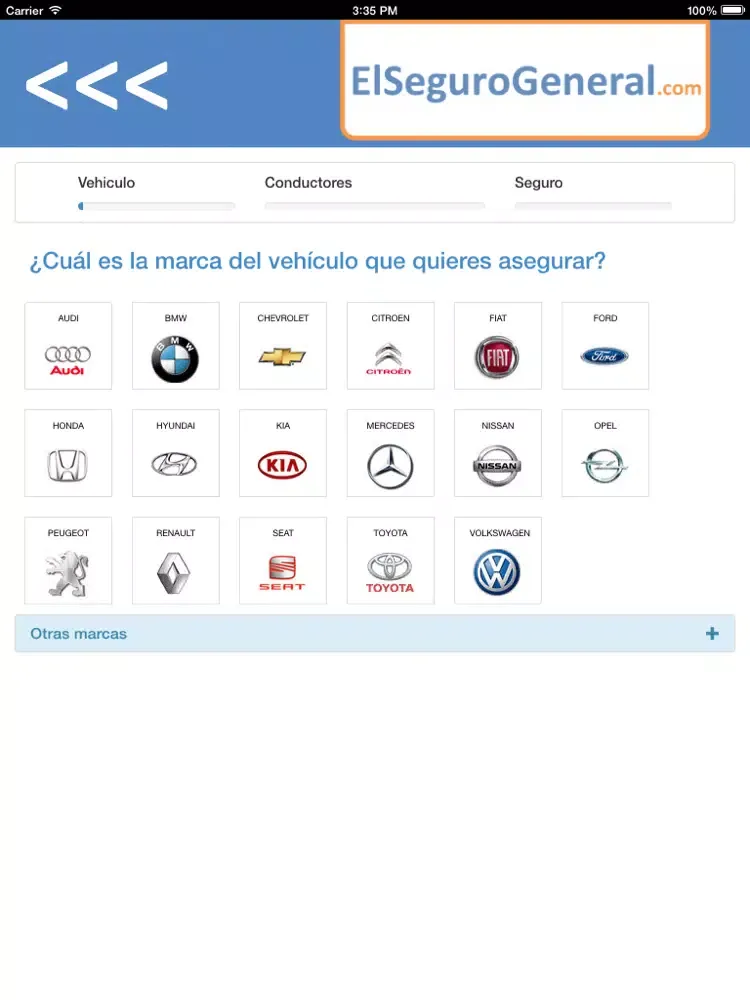Open the ElSeguroGeneral.com logo banner
This screenshot has height=1000, width=750.
pyautogui.click(x=525, y=80)
